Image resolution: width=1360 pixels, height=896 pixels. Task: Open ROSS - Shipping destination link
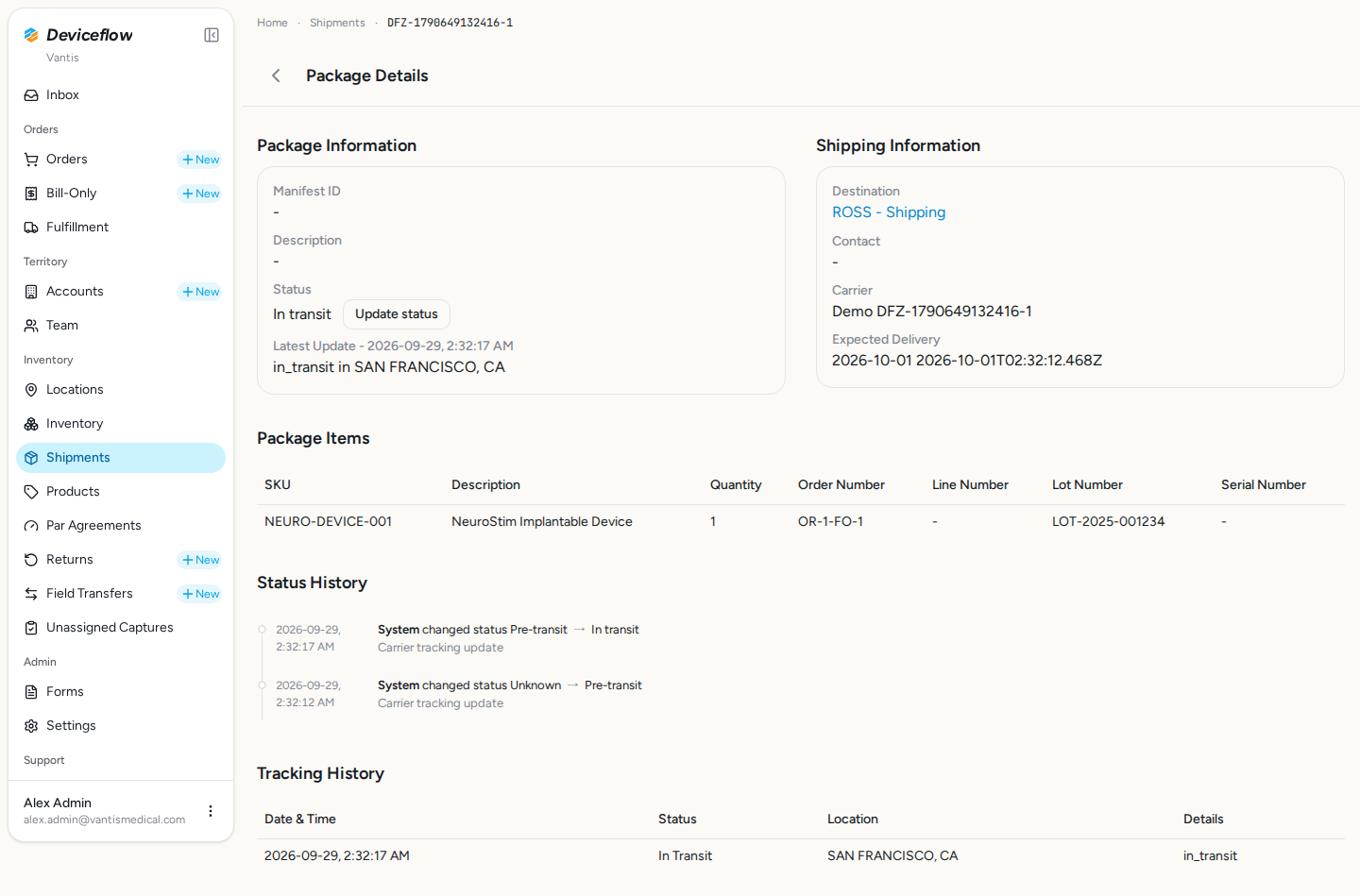[x=889, y=212]
